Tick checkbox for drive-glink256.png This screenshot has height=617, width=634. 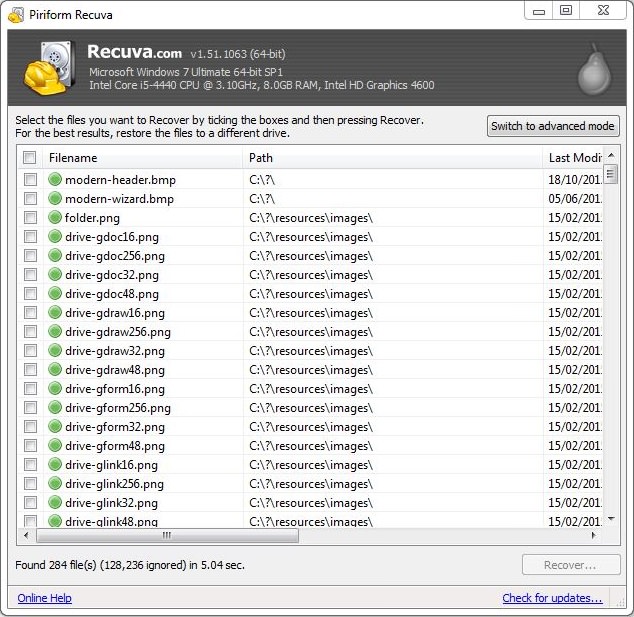30,483
